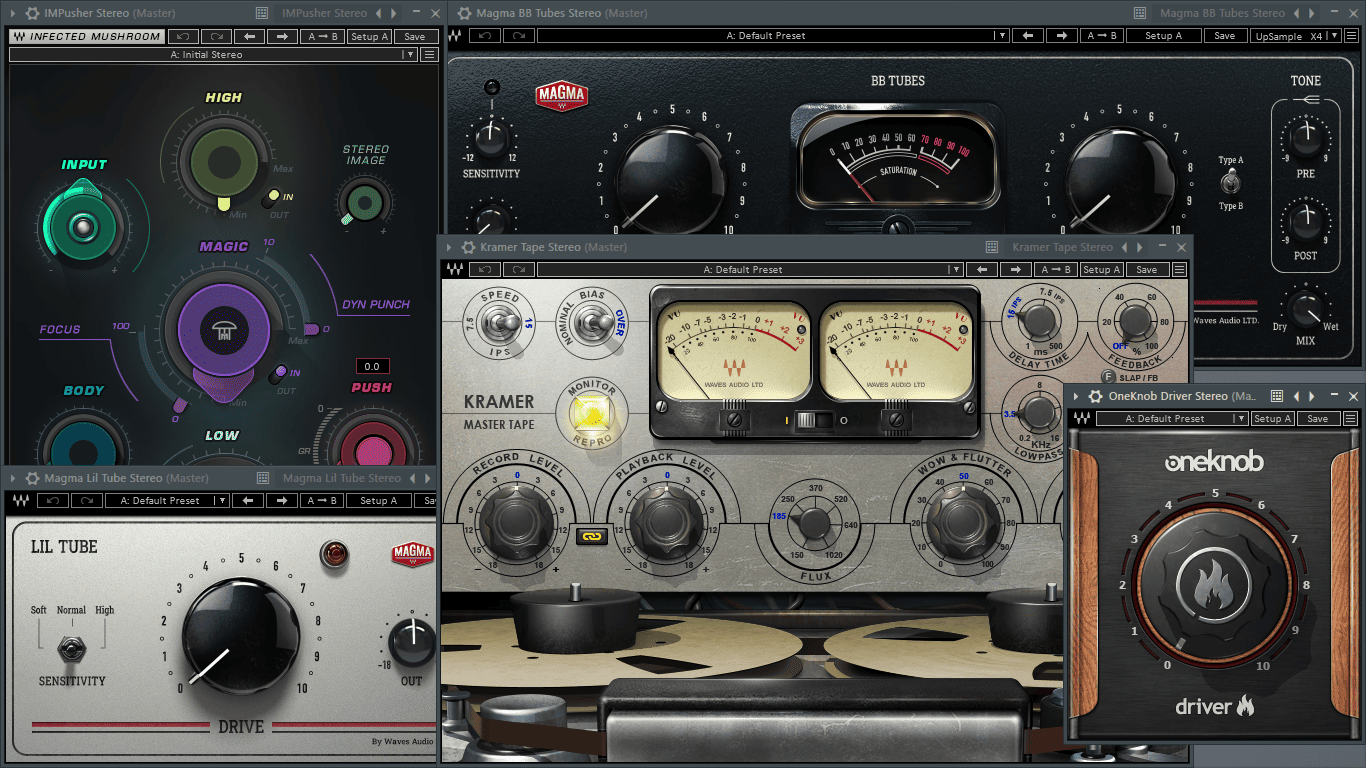Toggle Lil Tube Sensitivity switch

71,648
